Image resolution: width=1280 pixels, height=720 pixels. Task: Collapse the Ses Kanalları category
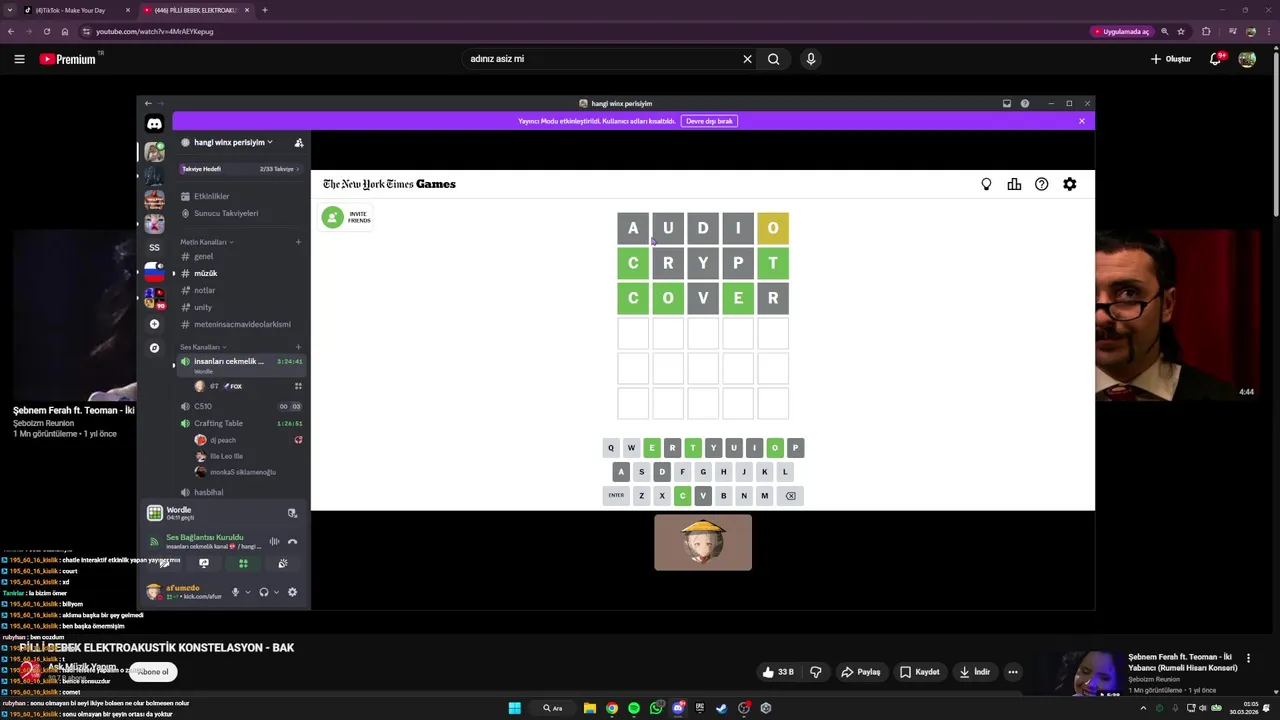click(202, 347)
